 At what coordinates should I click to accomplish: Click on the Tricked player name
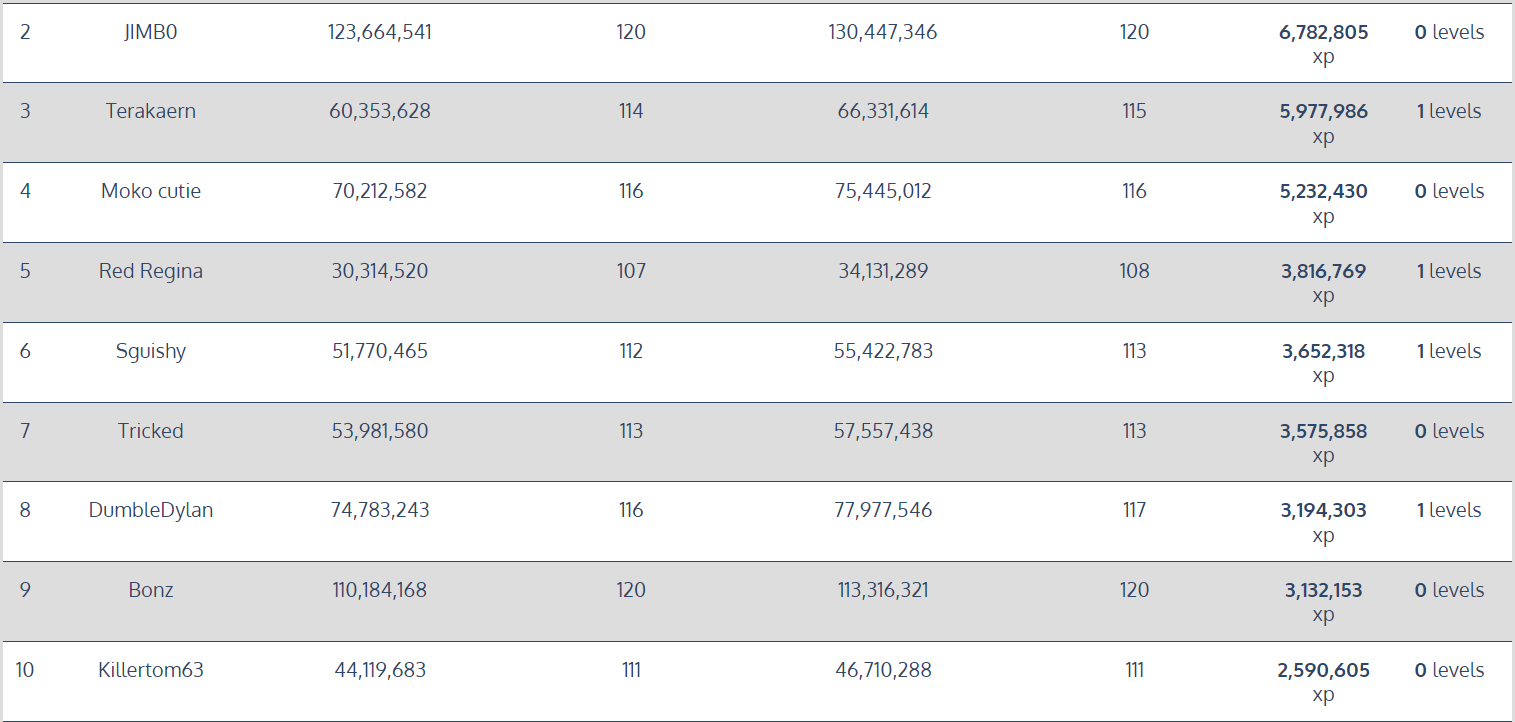[x=151, y=431]
